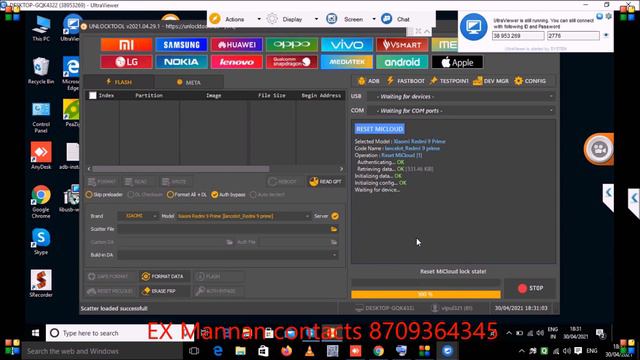Select the MediaTek brand logo
Screen dimensions: 640x360
(347, 62)
